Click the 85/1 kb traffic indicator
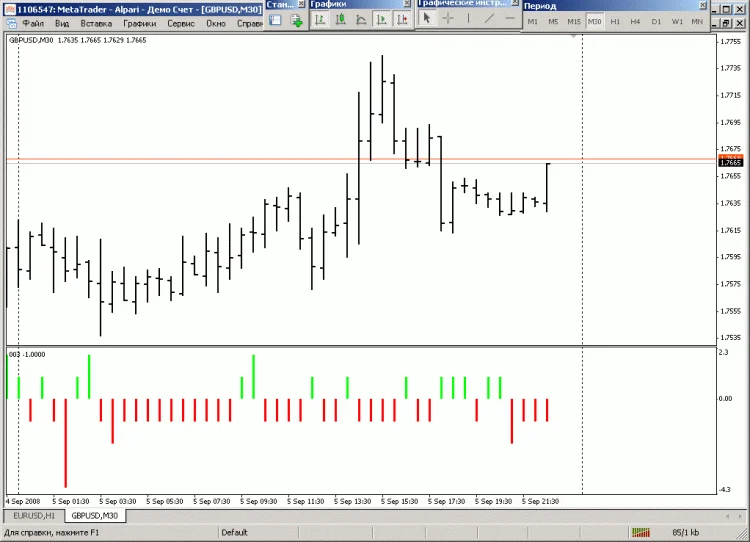This screenshot has width=750, height=542. (x=685, y=532)
